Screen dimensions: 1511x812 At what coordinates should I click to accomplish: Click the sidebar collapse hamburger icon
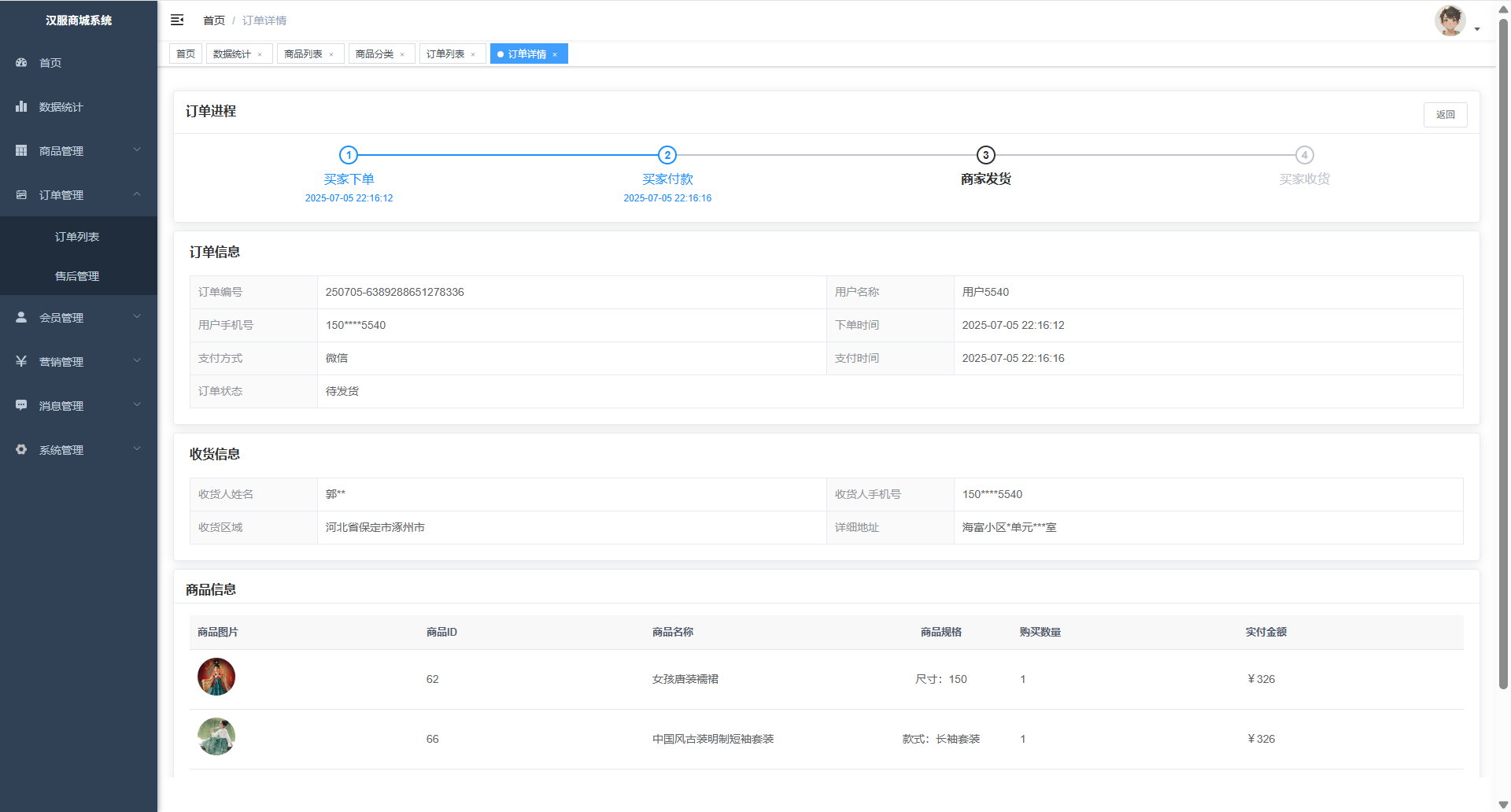pos(177,20)
